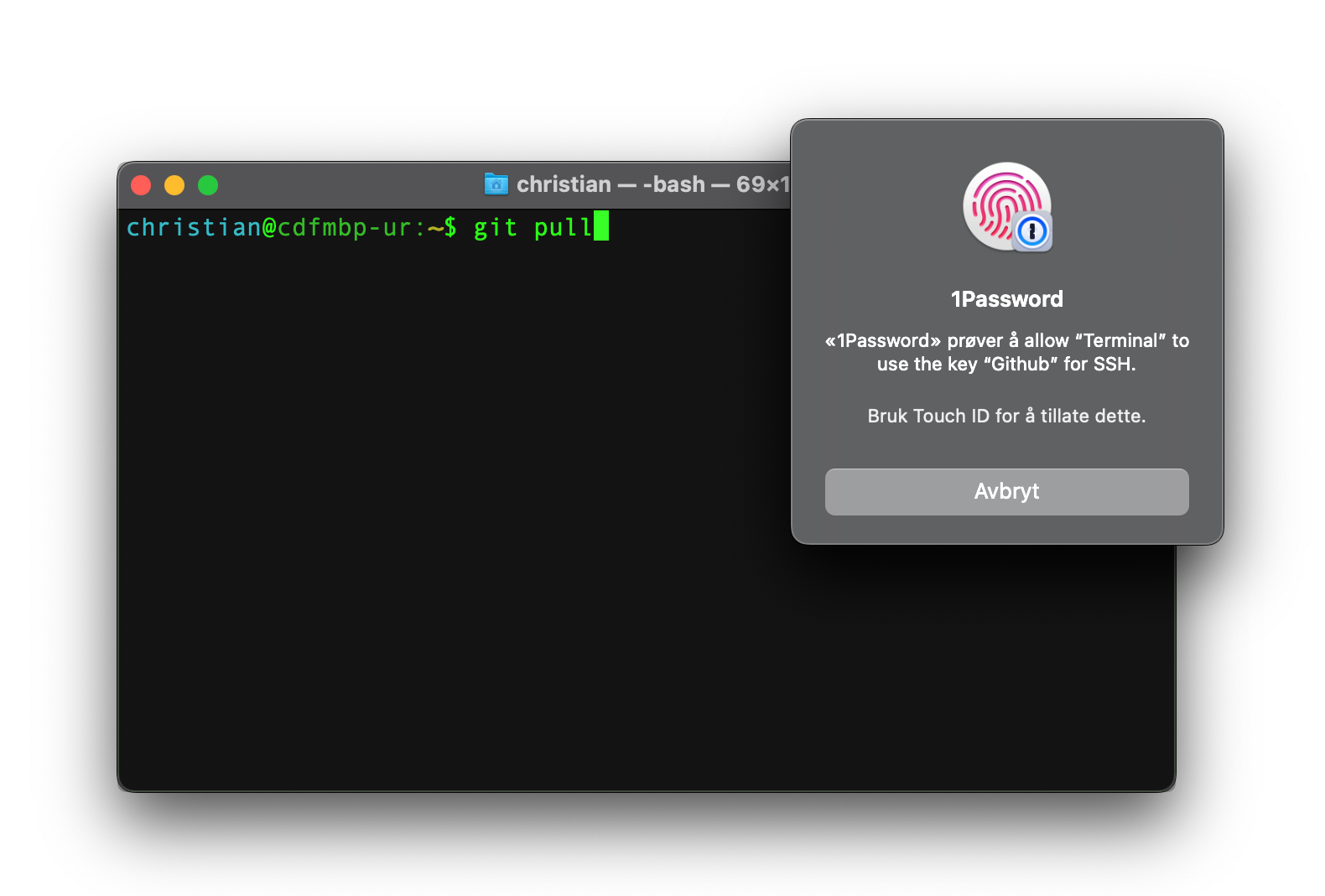Close the Terminal window with red button
Viewport: 1325px width, 896px height.
coord(141,184)
